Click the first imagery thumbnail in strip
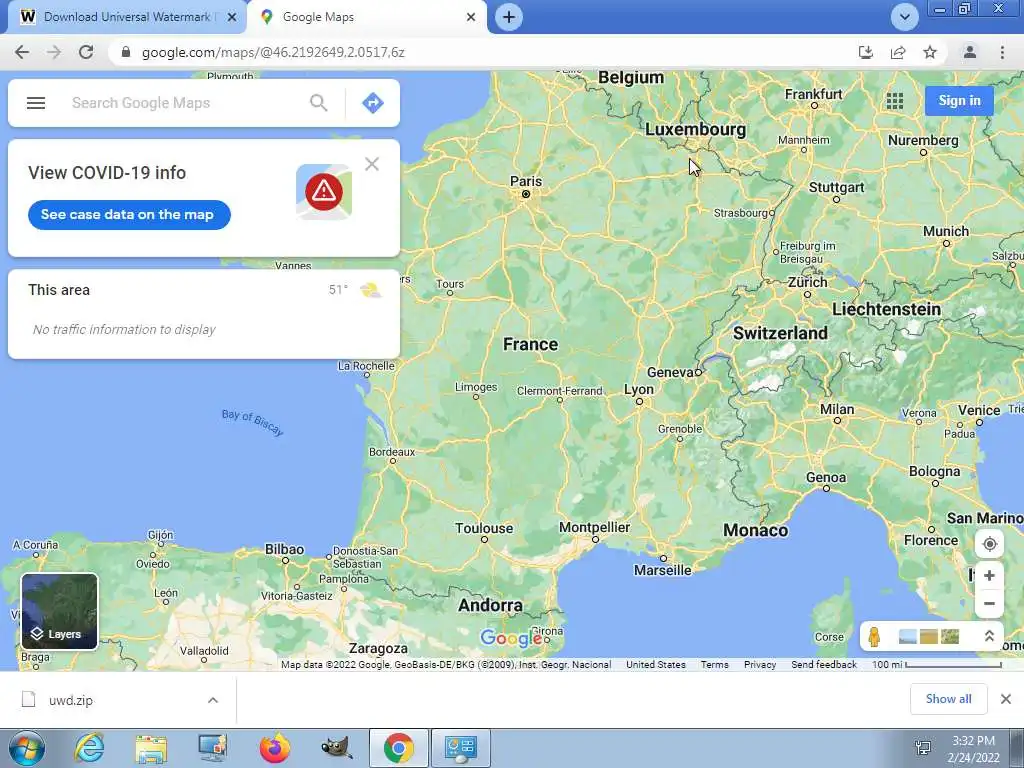The image size is (1024, 768). click(x=908, y=636)
